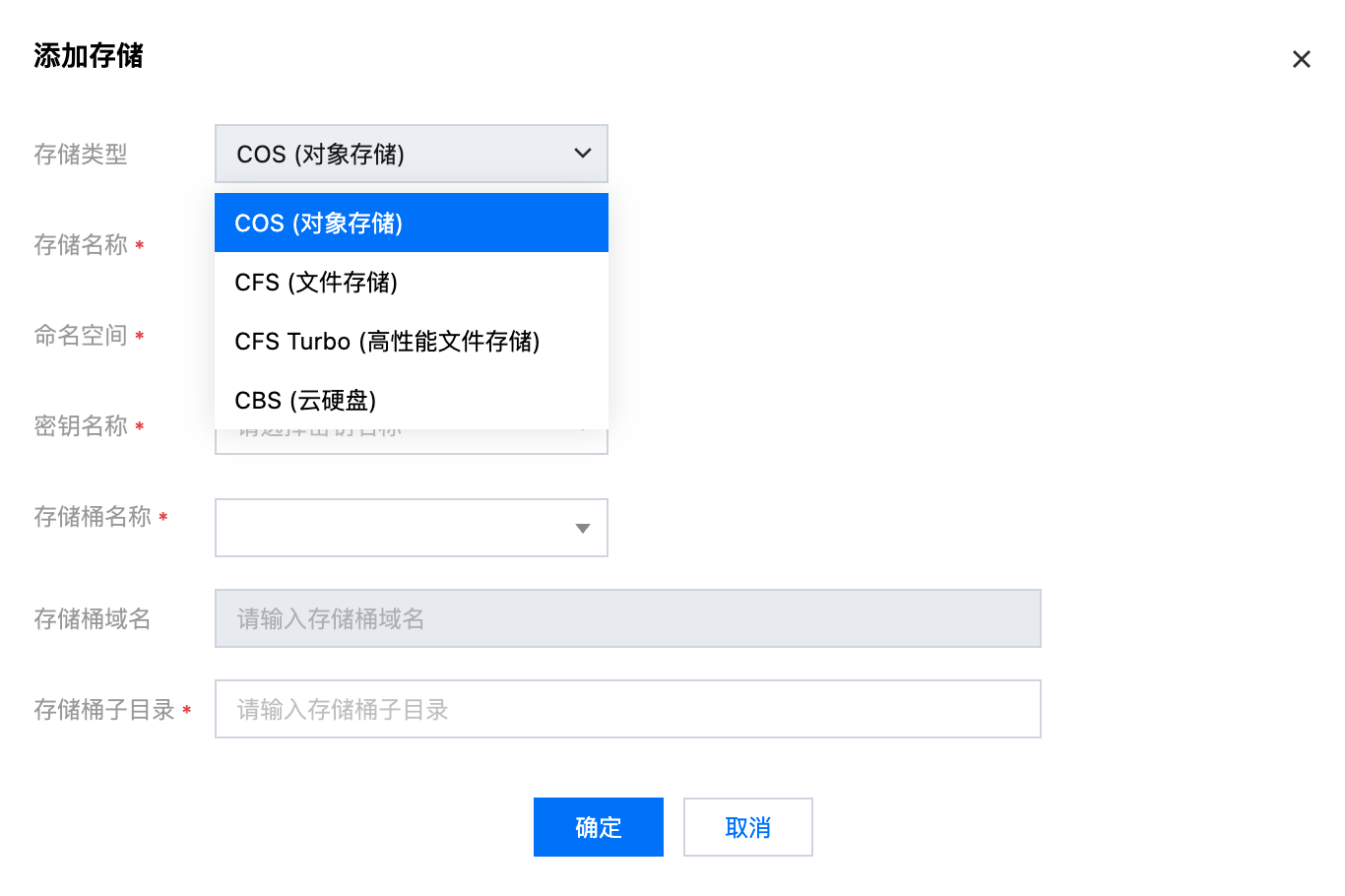Click the 命名空间 label text
Screen dimensions: 1345x896
(81, 336)
